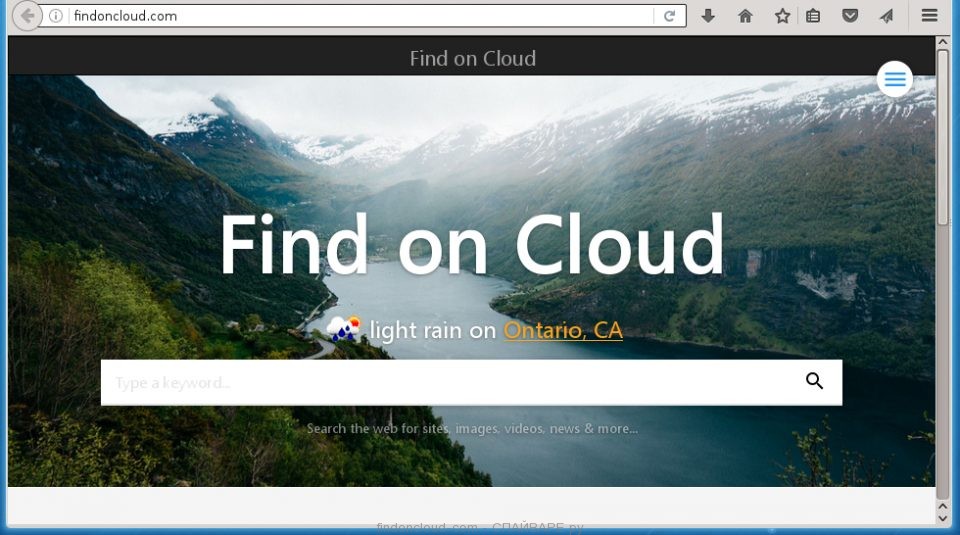960x535 pixels.
Task: Go to the browser Home icon
Action: click(745, 16)
